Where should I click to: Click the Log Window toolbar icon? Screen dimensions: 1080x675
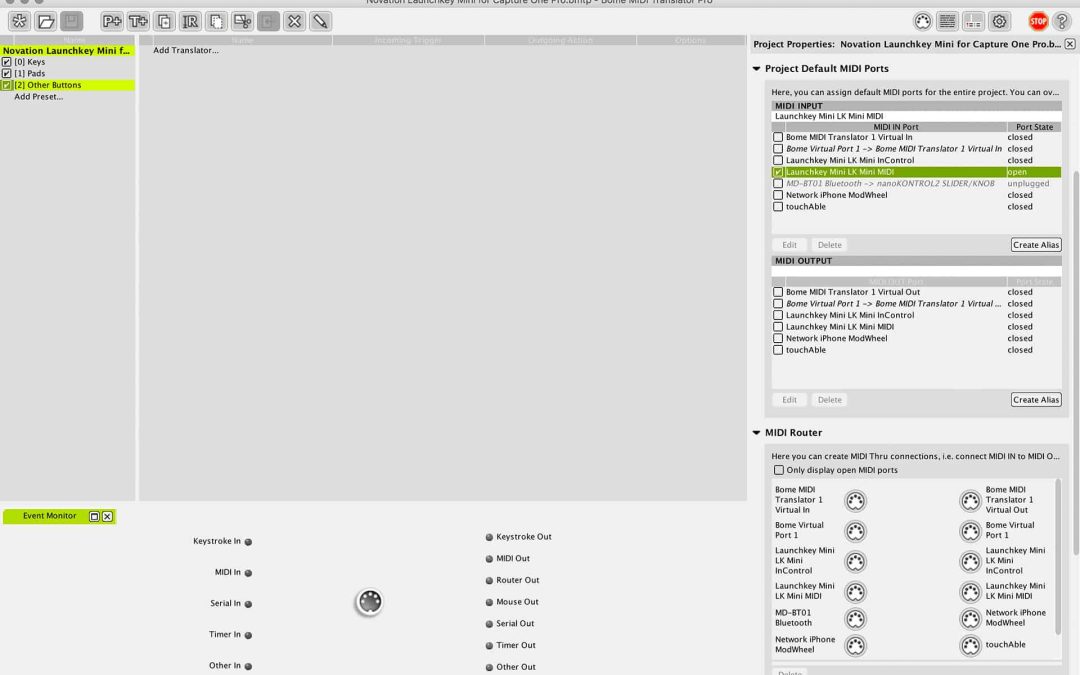pos(948,21)
